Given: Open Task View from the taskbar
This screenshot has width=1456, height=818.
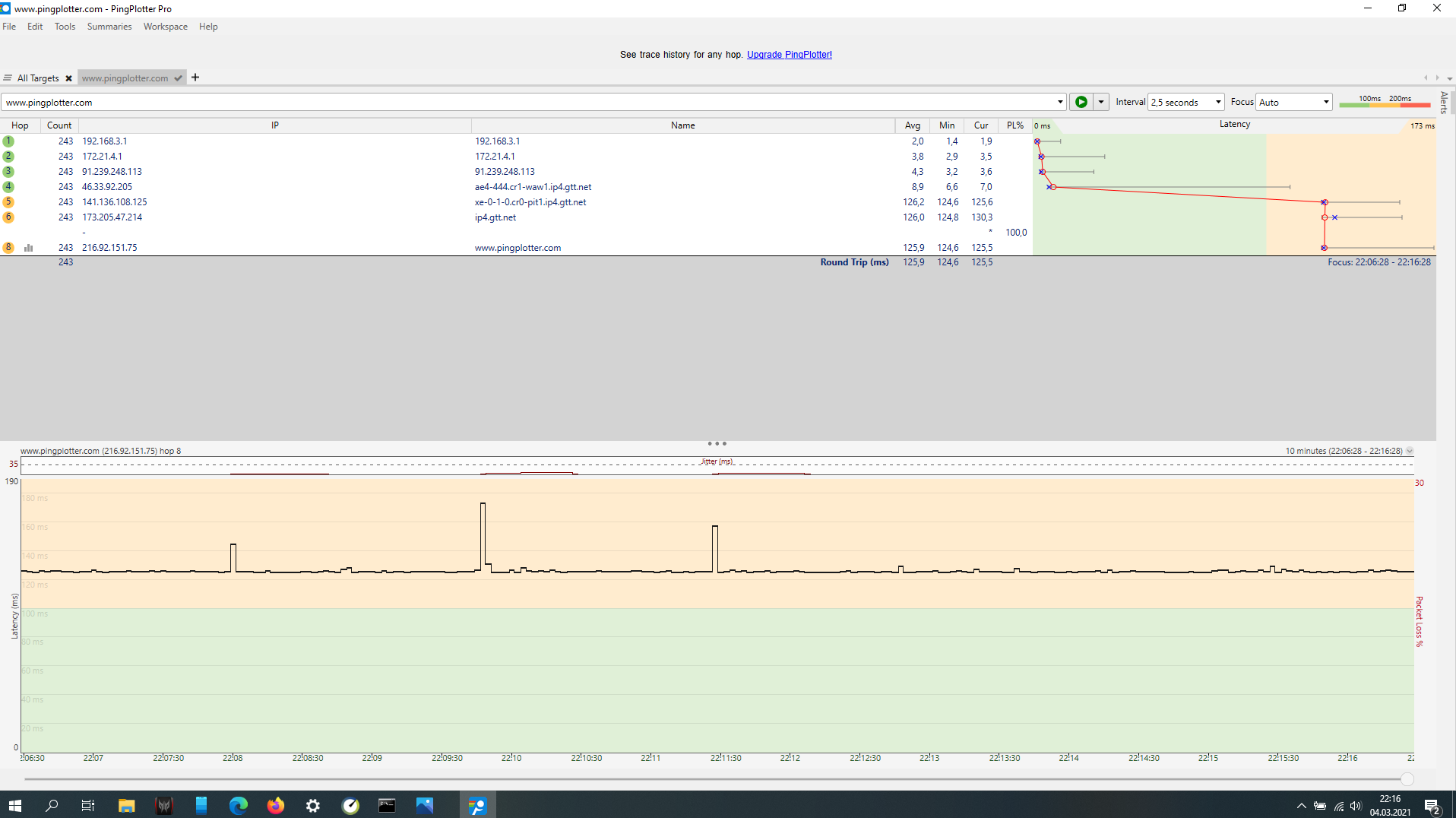Looking at the screenshot, I should pyautogui.click(x=88, y=805).
